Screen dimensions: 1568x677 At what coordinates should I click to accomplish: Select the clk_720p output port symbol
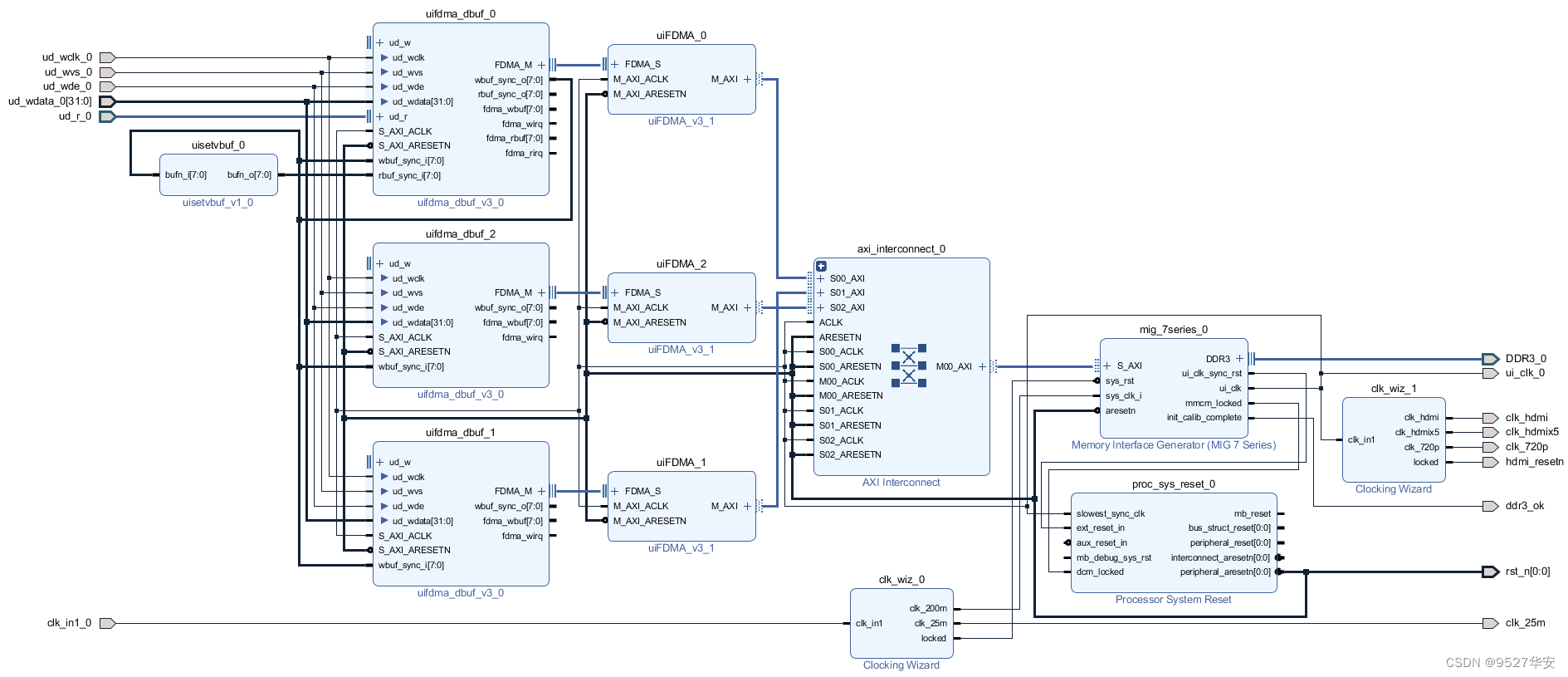[x=1490, y=447]
